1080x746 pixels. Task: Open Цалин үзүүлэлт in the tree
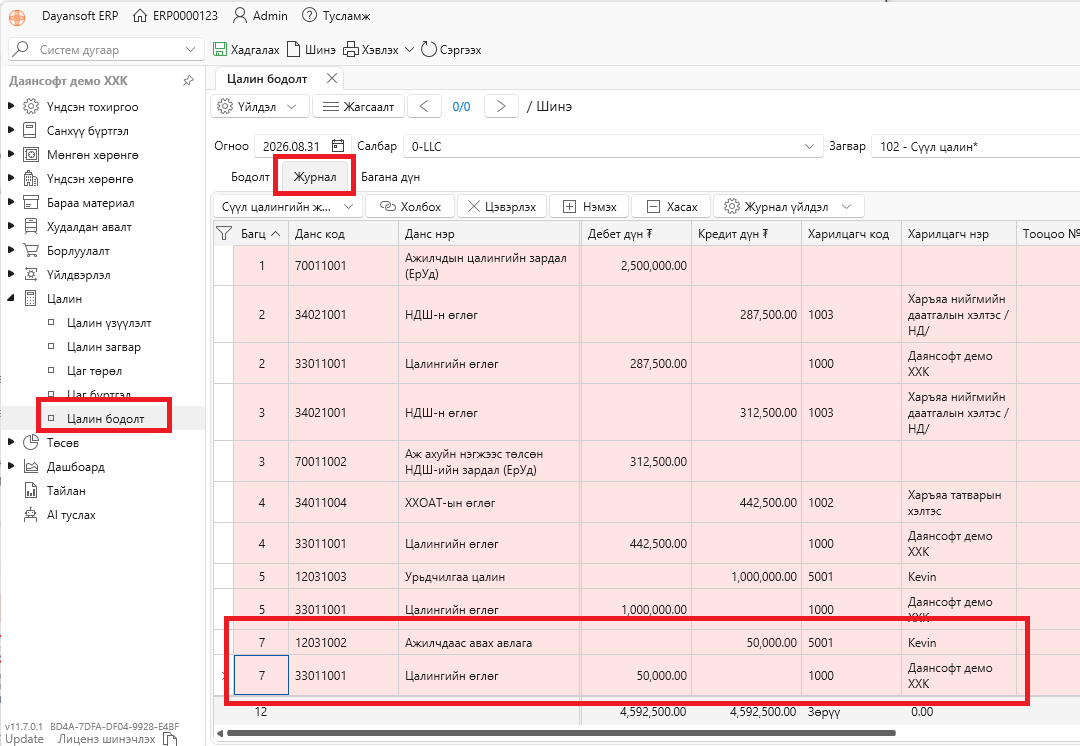(x=109, y=323)
